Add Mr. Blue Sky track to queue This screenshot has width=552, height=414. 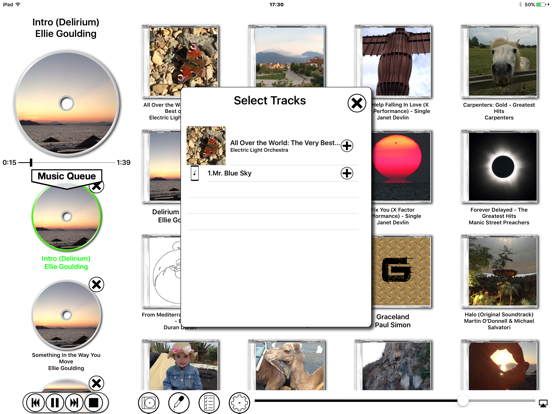coord(347,173)
